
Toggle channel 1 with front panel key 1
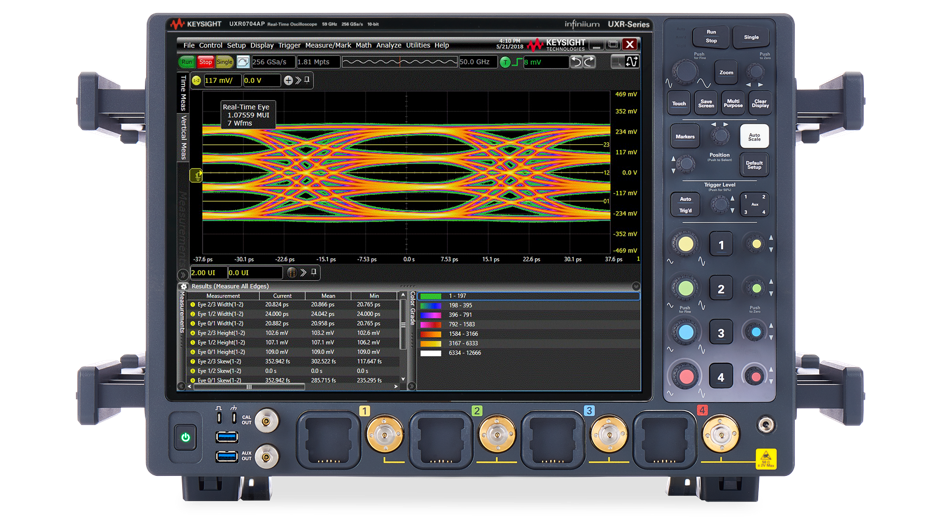pos(721,245)
